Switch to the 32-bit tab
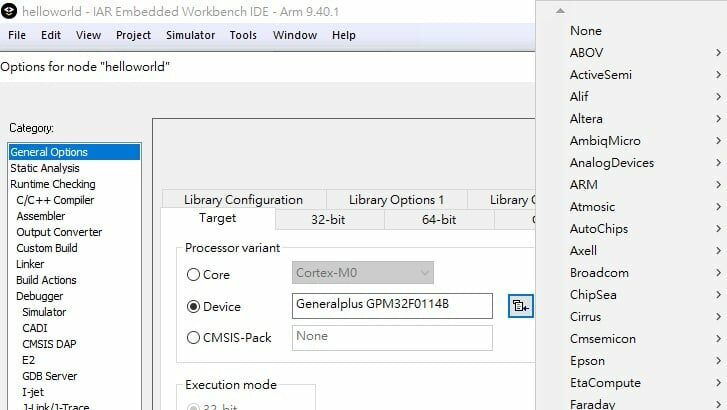 pos(328,219)
